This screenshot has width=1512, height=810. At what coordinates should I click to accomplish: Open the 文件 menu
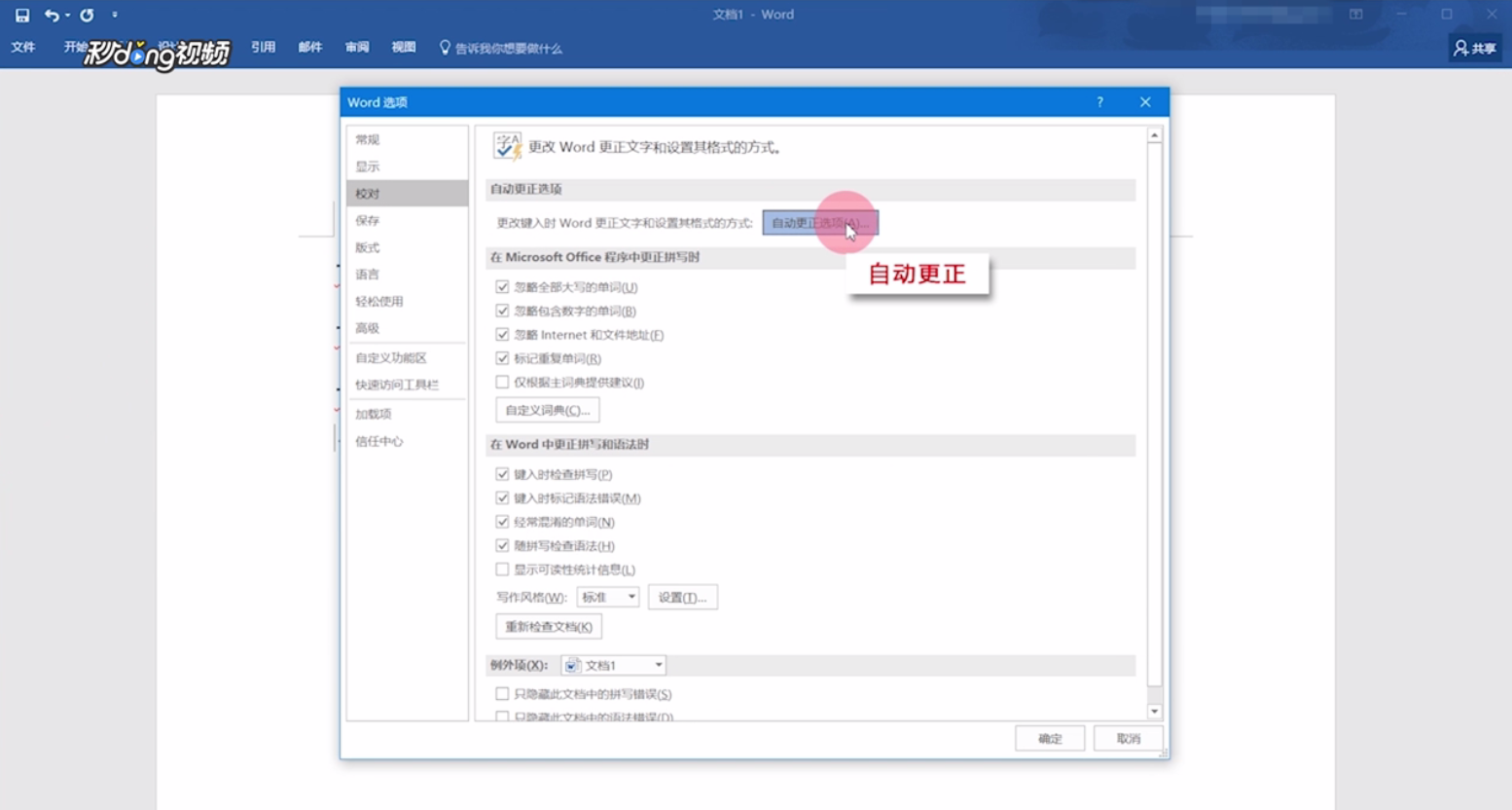pos(22,47)
